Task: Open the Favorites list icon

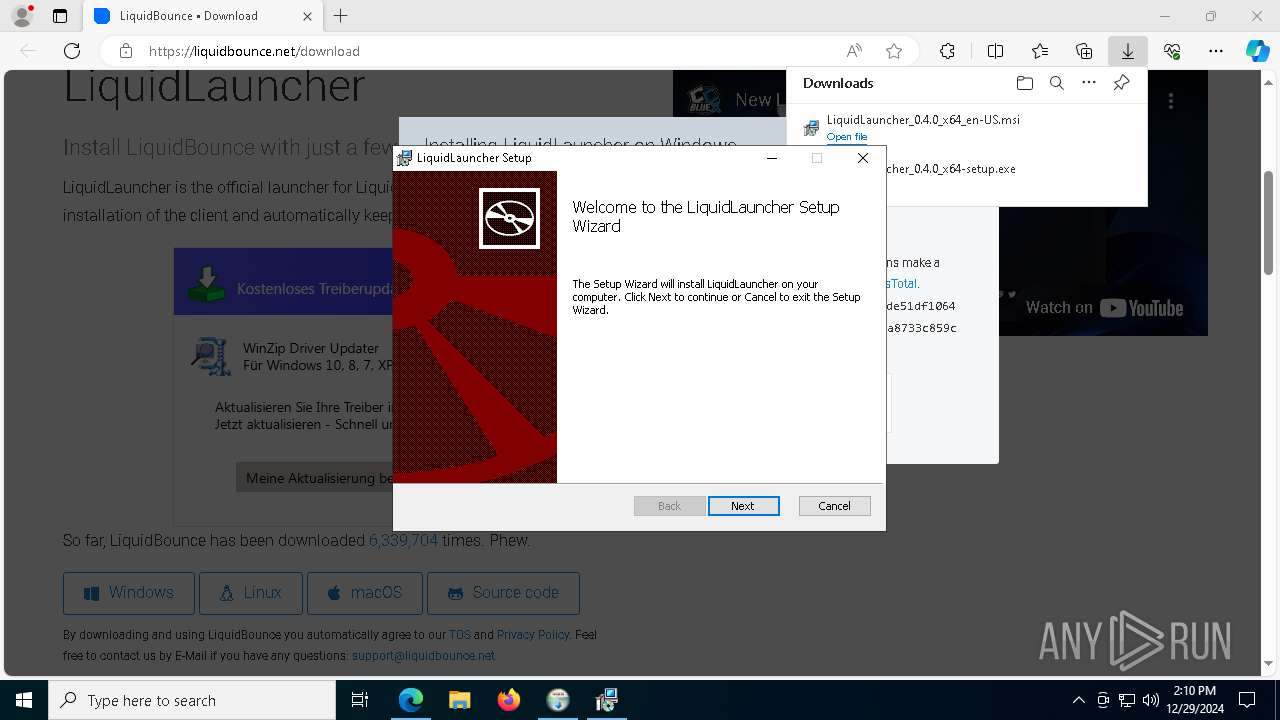Action: pos(1040,51)
